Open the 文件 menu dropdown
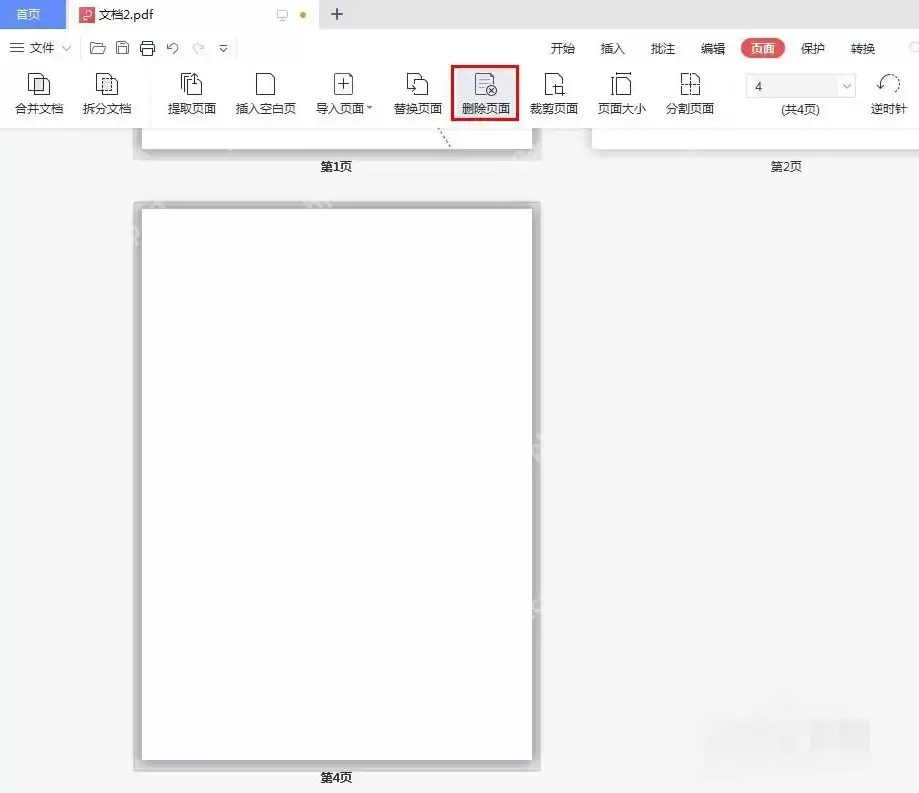Screen dimensions: 919x793 pos(40,47)
